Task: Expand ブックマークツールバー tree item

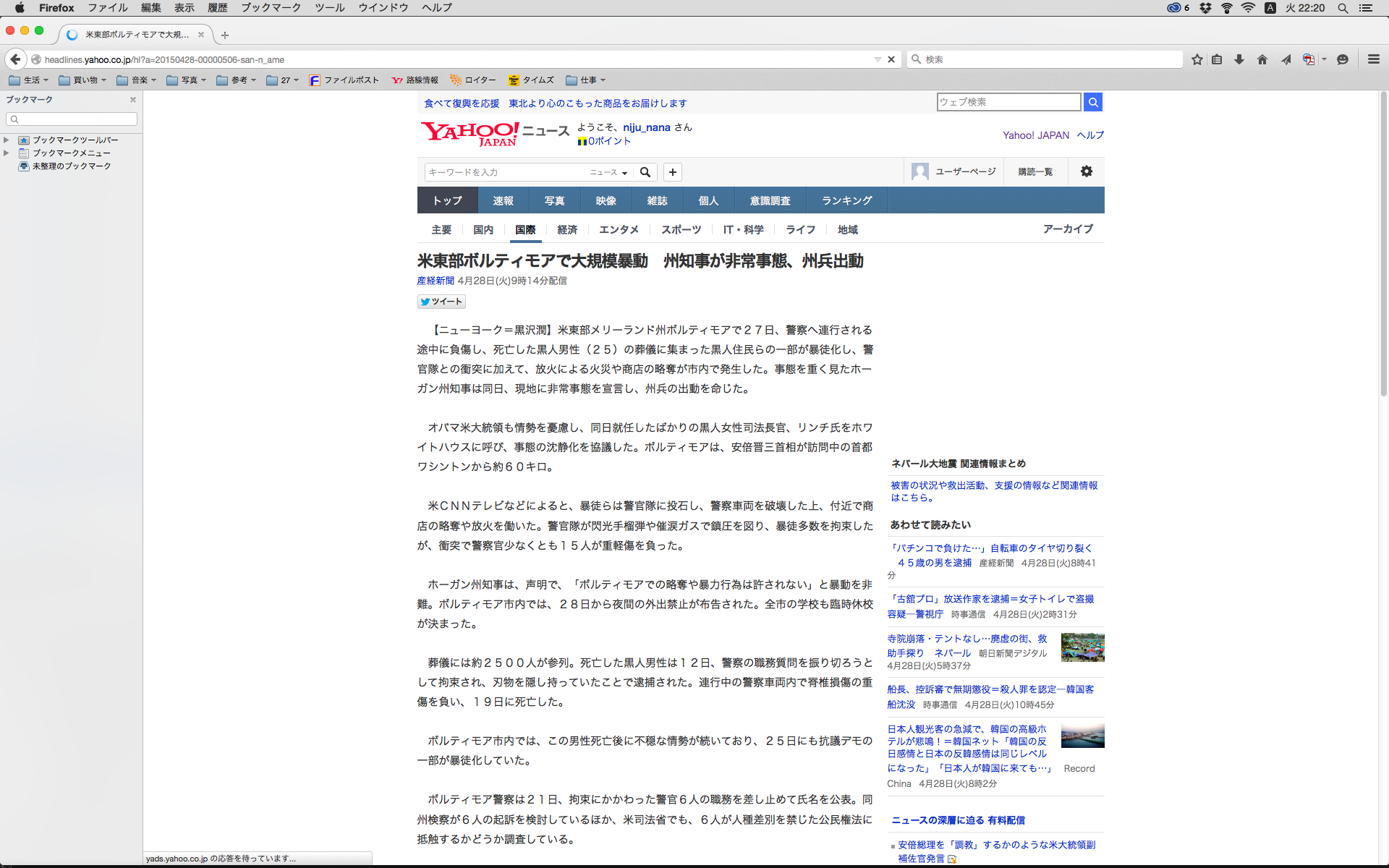Action: [x=7, y=140]
